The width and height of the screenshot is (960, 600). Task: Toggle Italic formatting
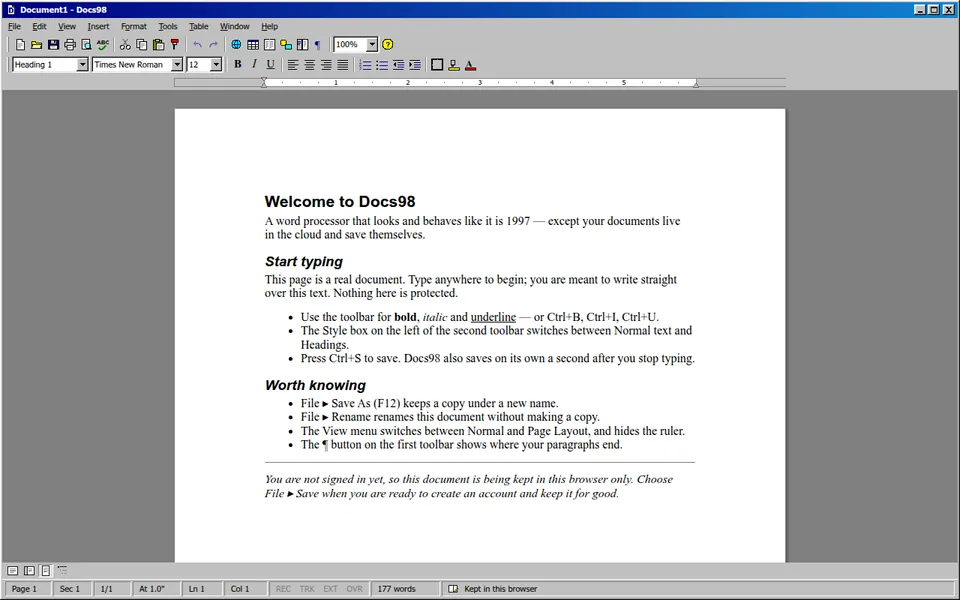[254, 65]
